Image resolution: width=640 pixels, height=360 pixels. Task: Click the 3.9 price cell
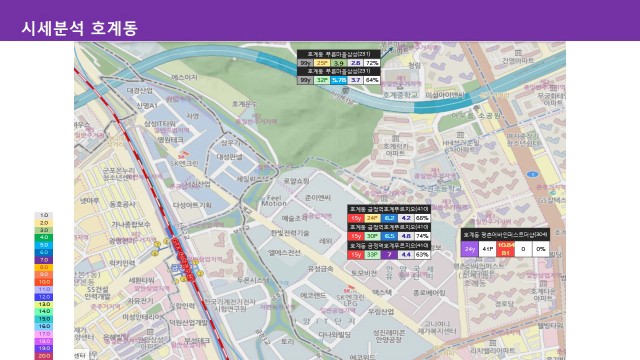coord(339,63)
